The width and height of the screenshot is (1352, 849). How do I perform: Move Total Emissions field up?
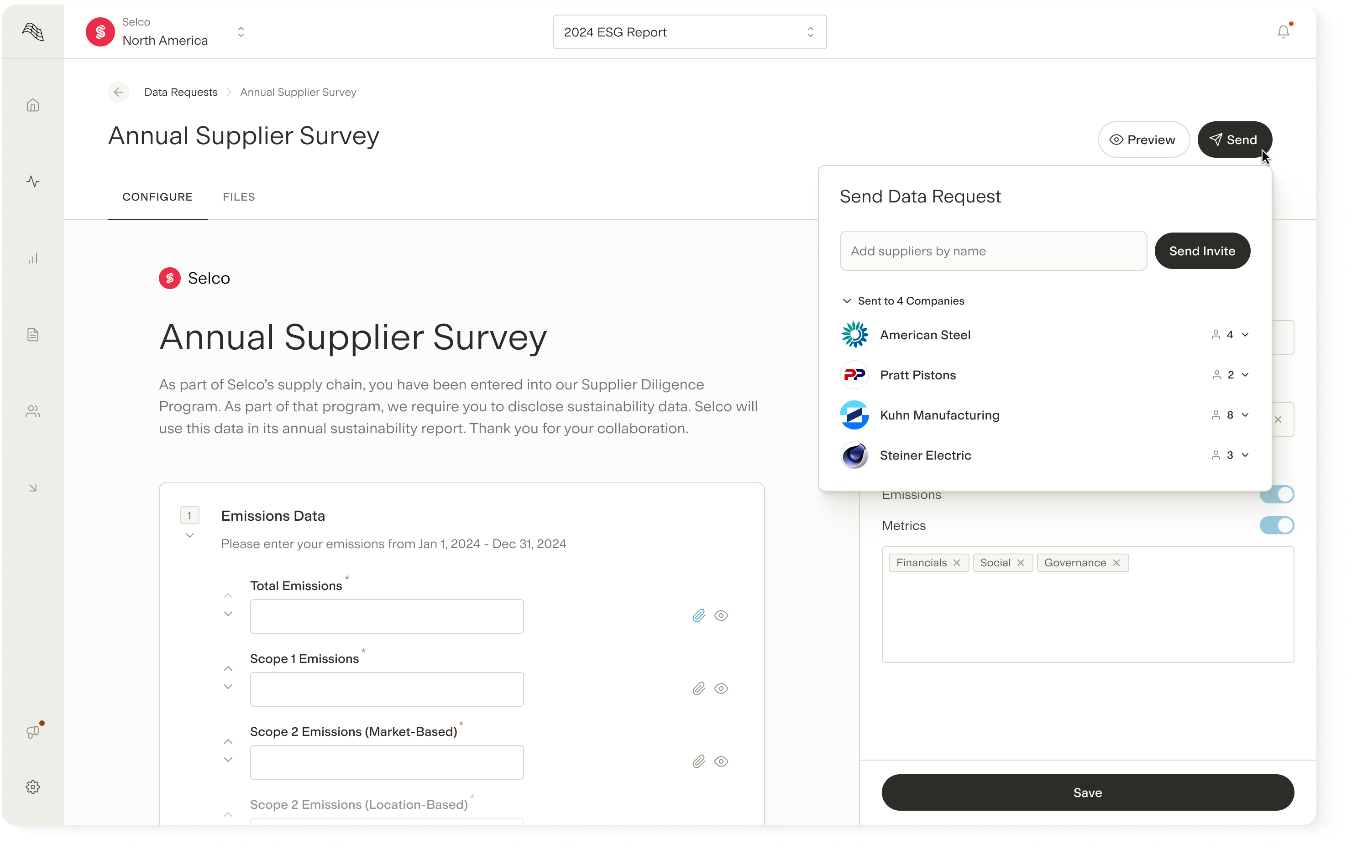228,596
